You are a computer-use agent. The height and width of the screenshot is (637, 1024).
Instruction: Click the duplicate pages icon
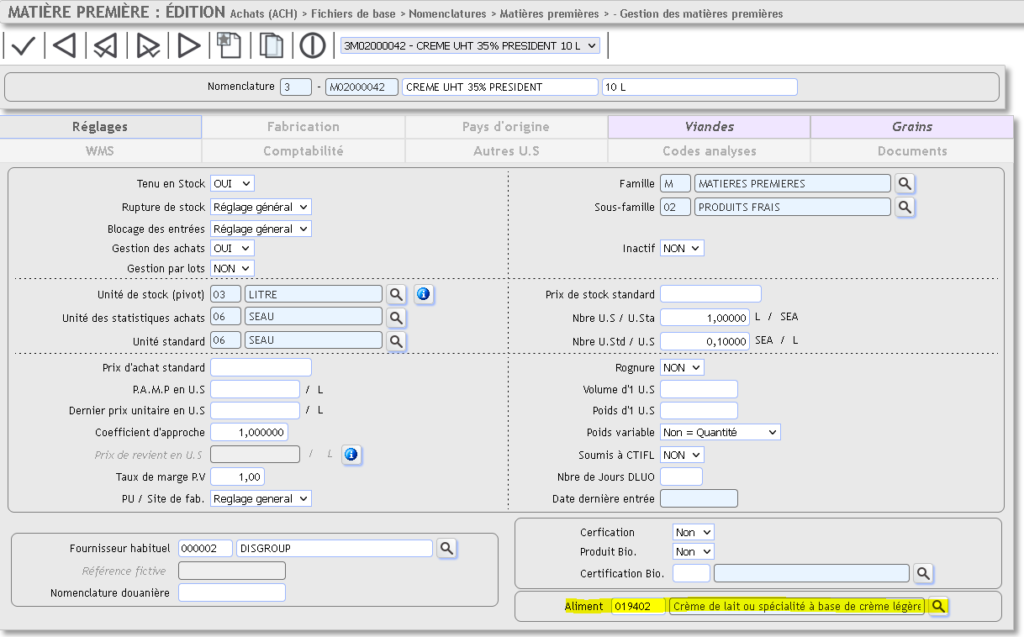[271, 46]
